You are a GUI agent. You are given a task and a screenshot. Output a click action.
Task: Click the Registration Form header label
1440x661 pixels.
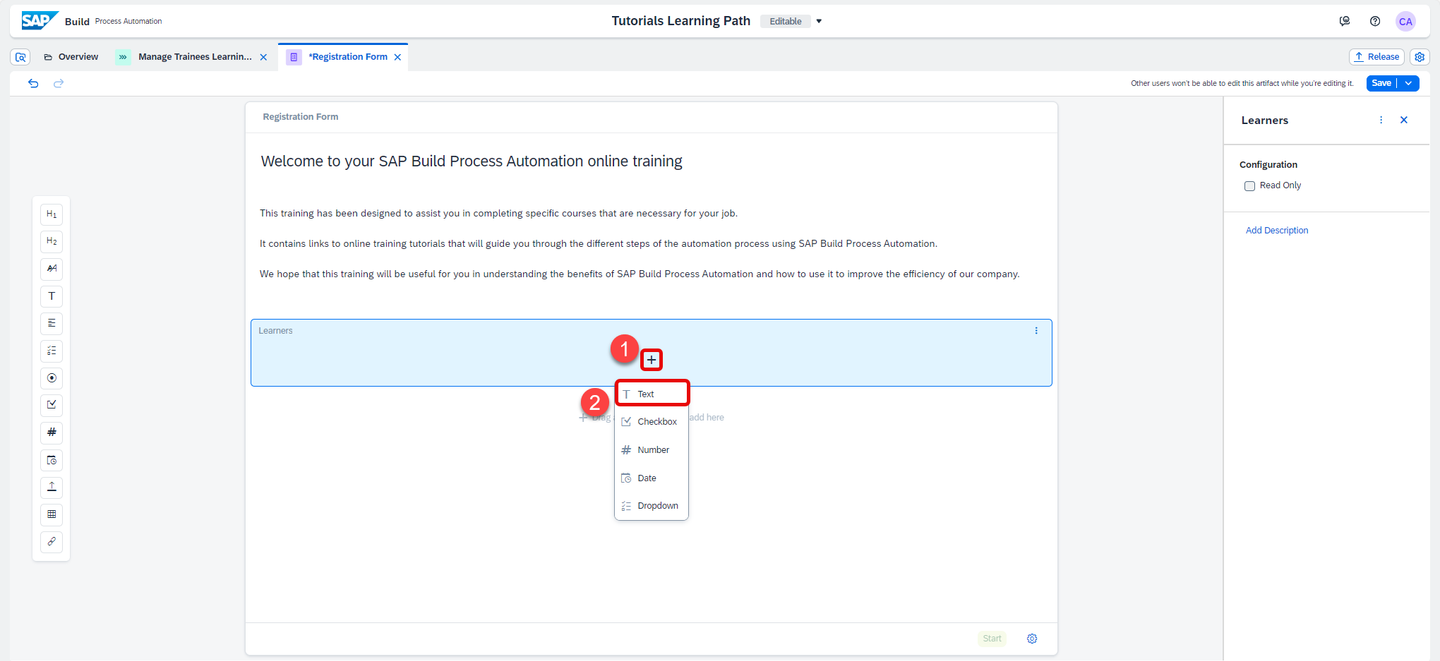pyautogui.click(x=300, y=117)
